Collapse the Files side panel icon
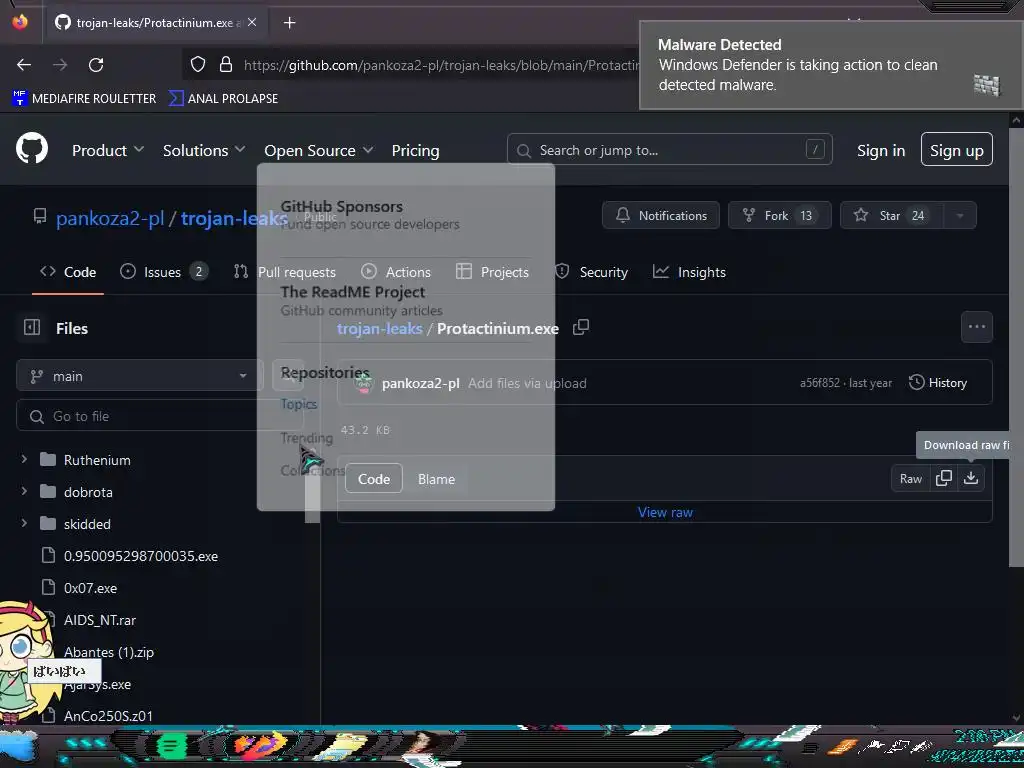The height and width of the screenshot is (768, 1024). pyautogui.click(x=32, y=327)
